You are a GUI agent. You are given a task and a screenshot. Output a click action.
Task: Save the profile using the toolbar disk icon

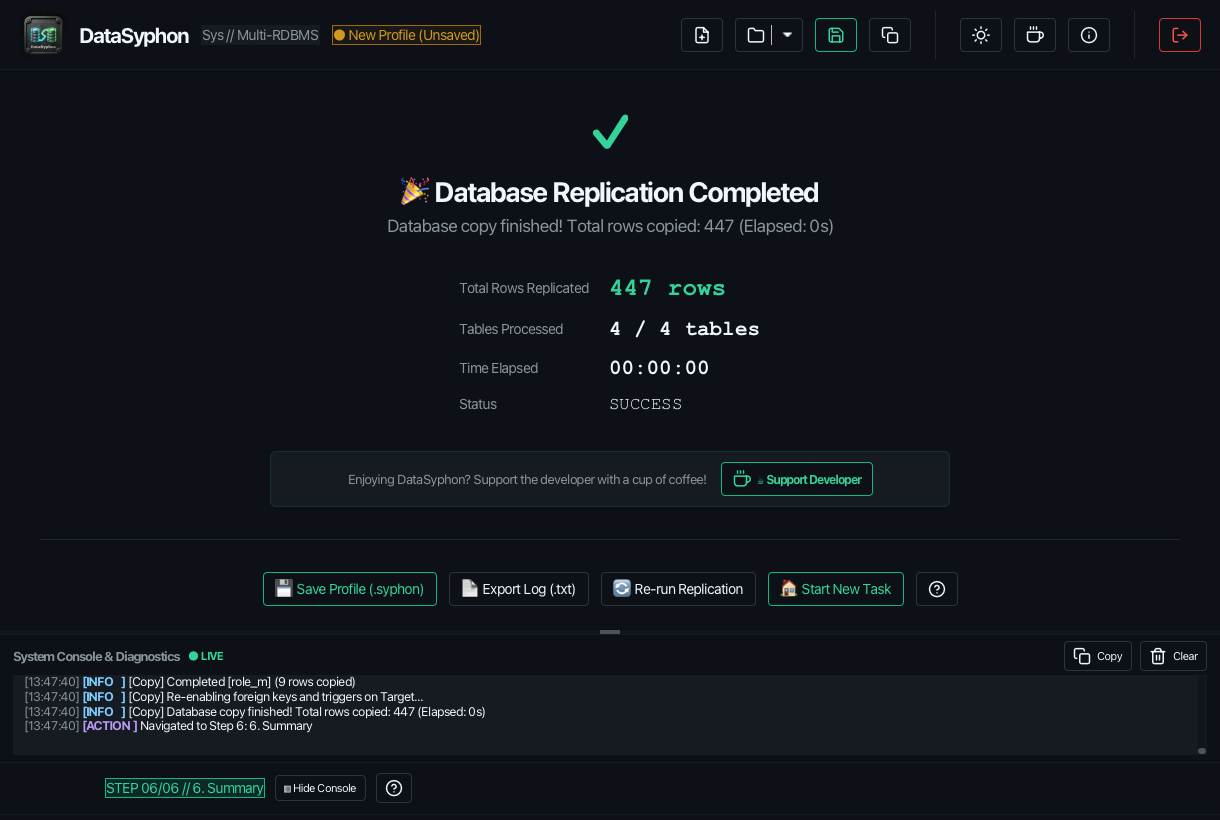click(836, 35)
